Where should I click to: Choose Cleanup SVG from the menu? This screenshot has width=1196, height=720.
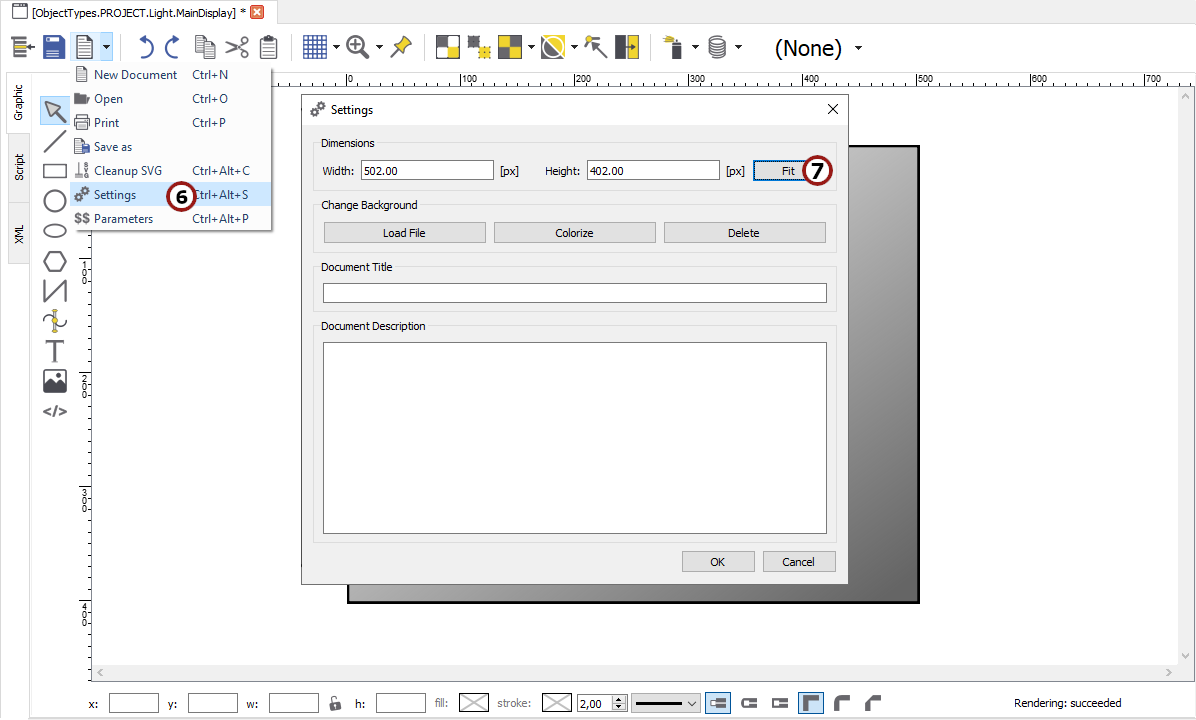(x=127, y=171)
